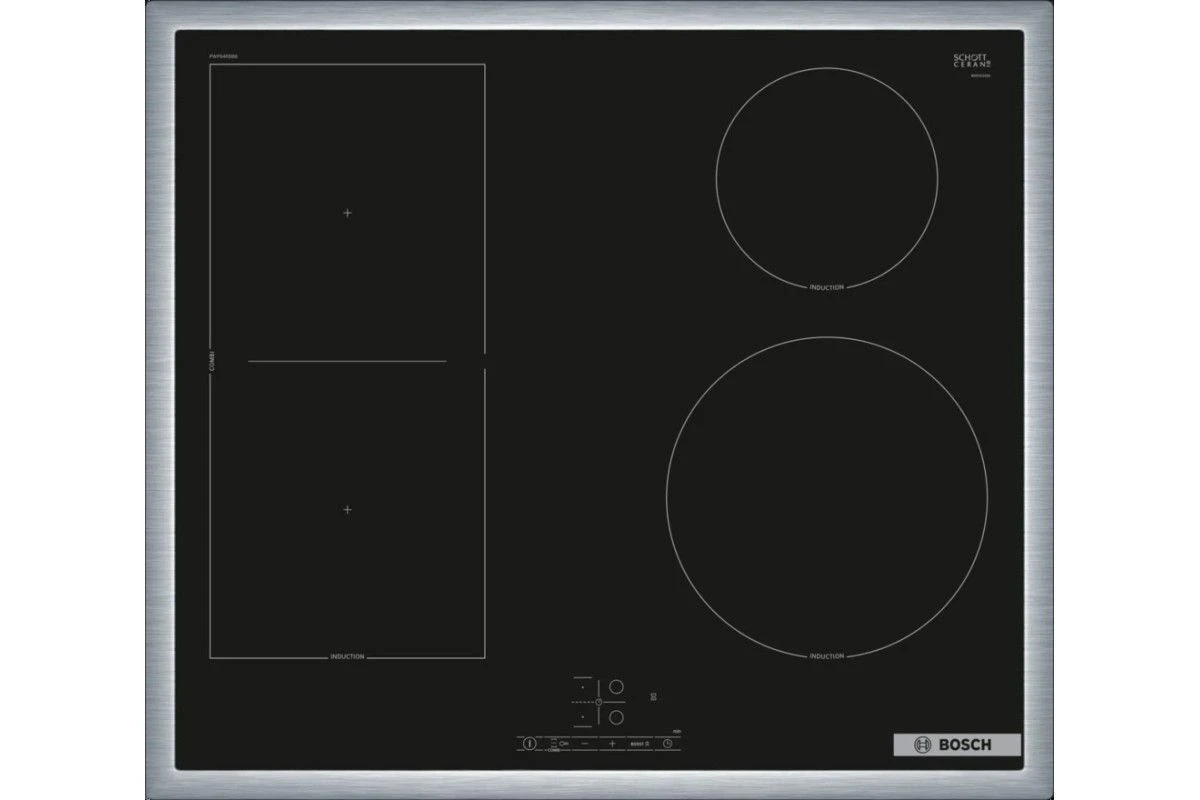This screenshot has width=1200, height=800.
Task: Click INDUCTION label under the large ring
Action: pos(827,656)
